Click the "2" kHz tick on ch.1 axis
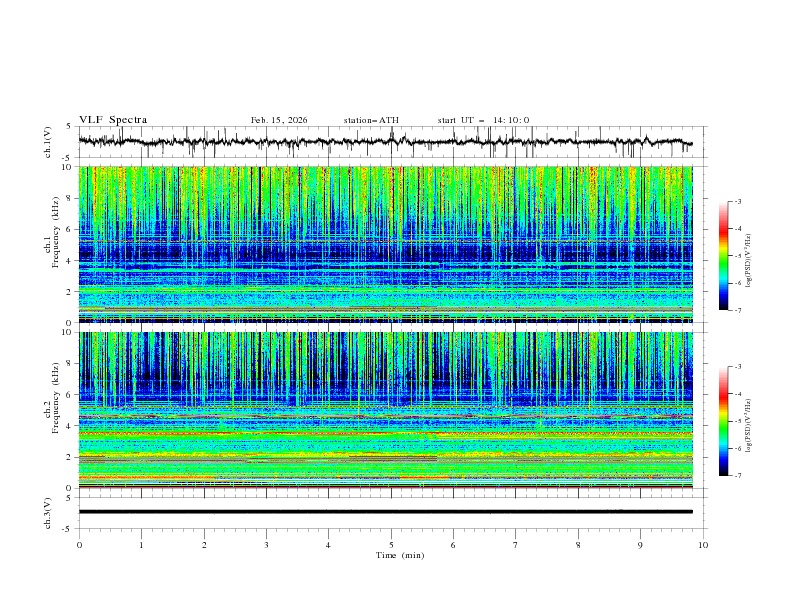 coord(70,292)
